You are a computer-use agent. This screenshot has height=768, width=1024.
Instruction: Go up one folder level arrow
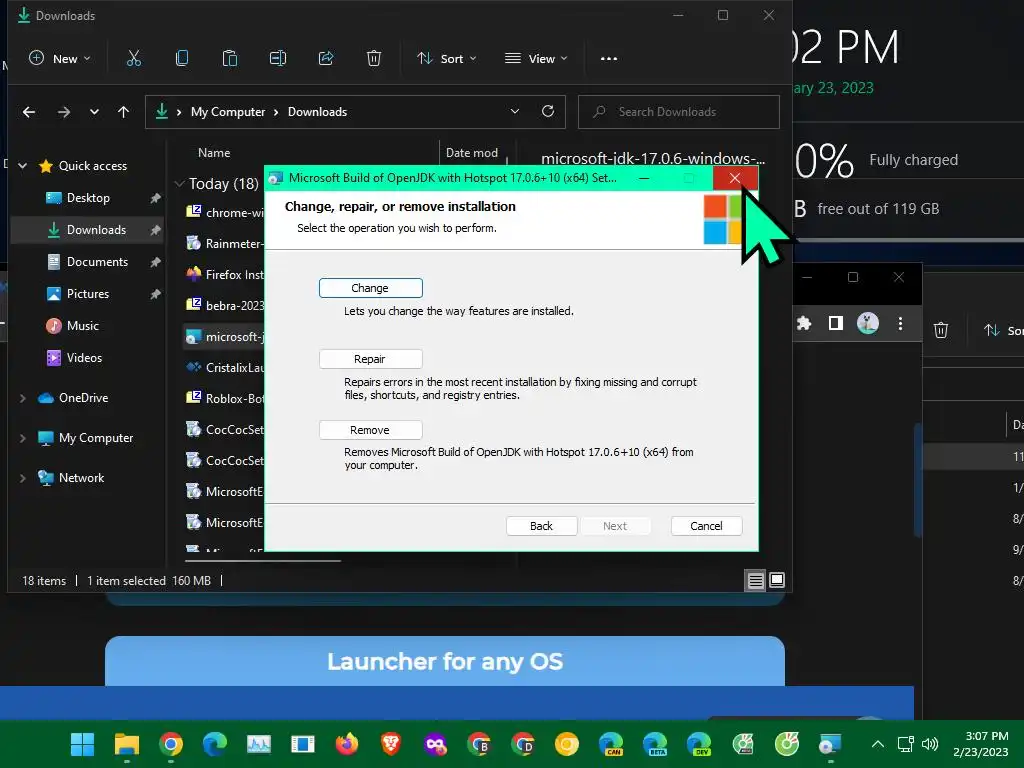pos(123,112)
